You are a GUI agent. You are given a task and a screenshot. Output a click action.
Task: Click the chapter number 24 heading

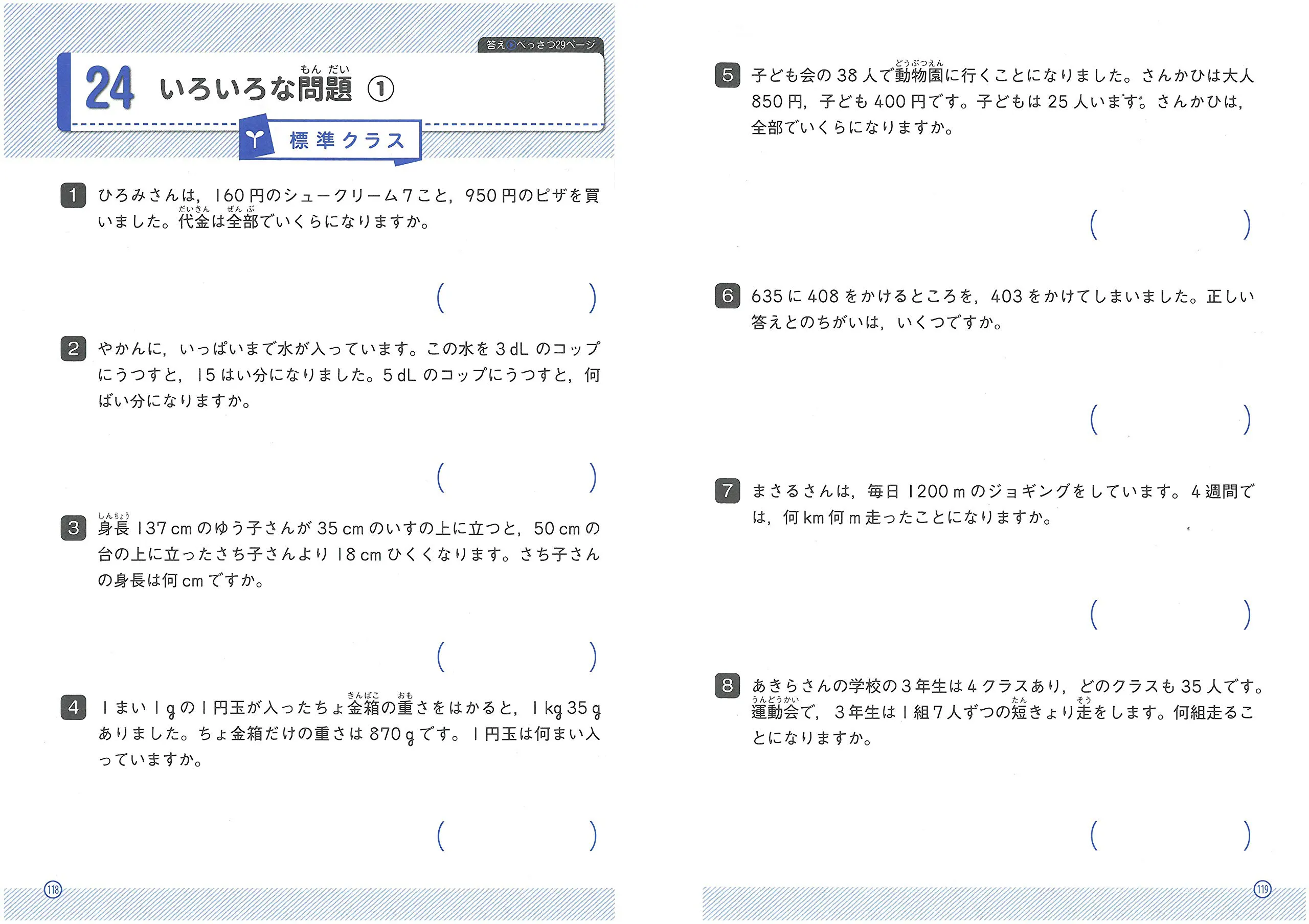coord(109,88)
